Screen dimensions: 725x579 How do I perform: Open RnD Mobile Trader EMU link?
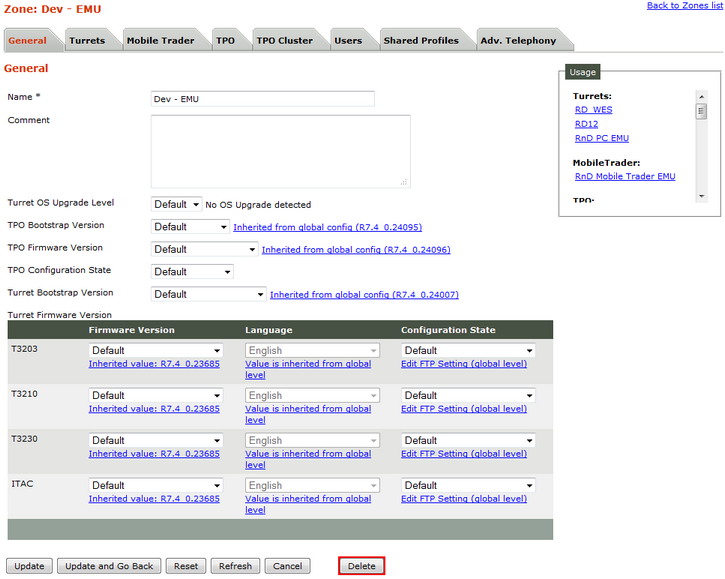[x=625, y=176]
